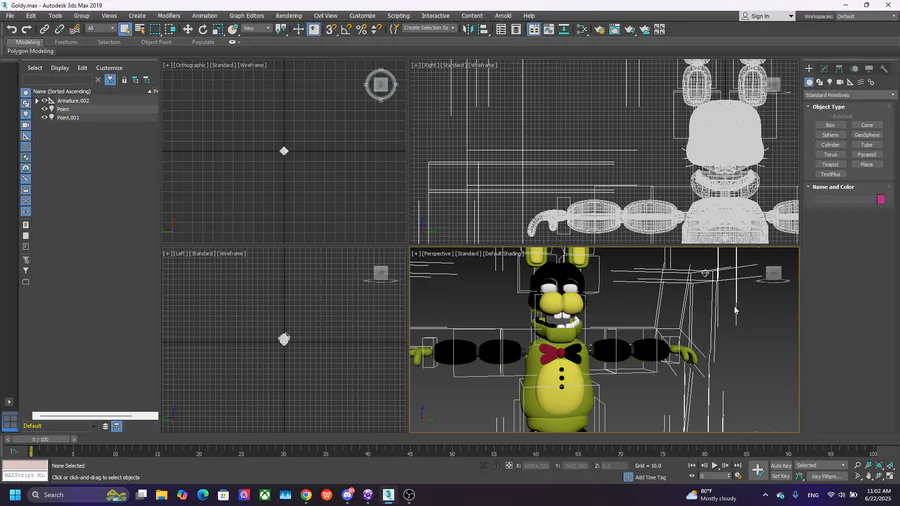This screenshot has width=900, height=506.
Task: Activate the Select and Link tool
Action: [44, 29]
